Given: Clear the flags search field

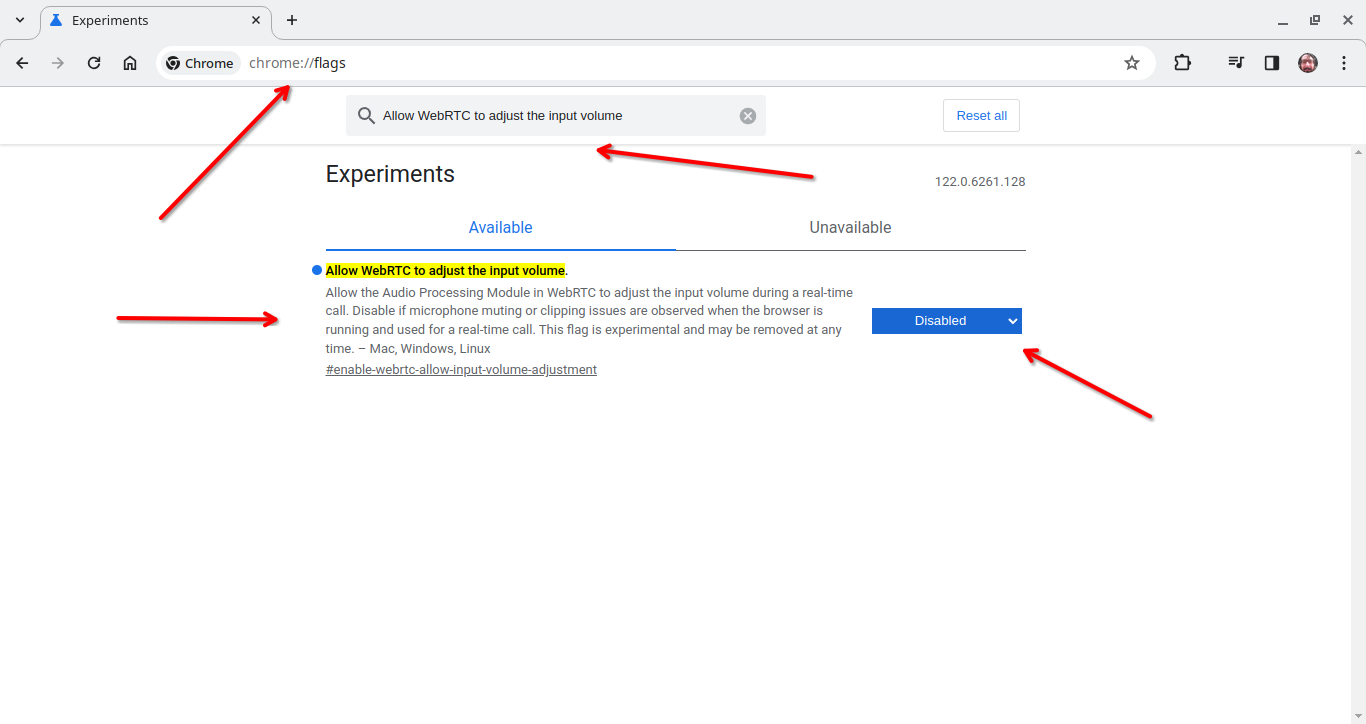Looking at the screenshot, I should click(x=747, y=116).
